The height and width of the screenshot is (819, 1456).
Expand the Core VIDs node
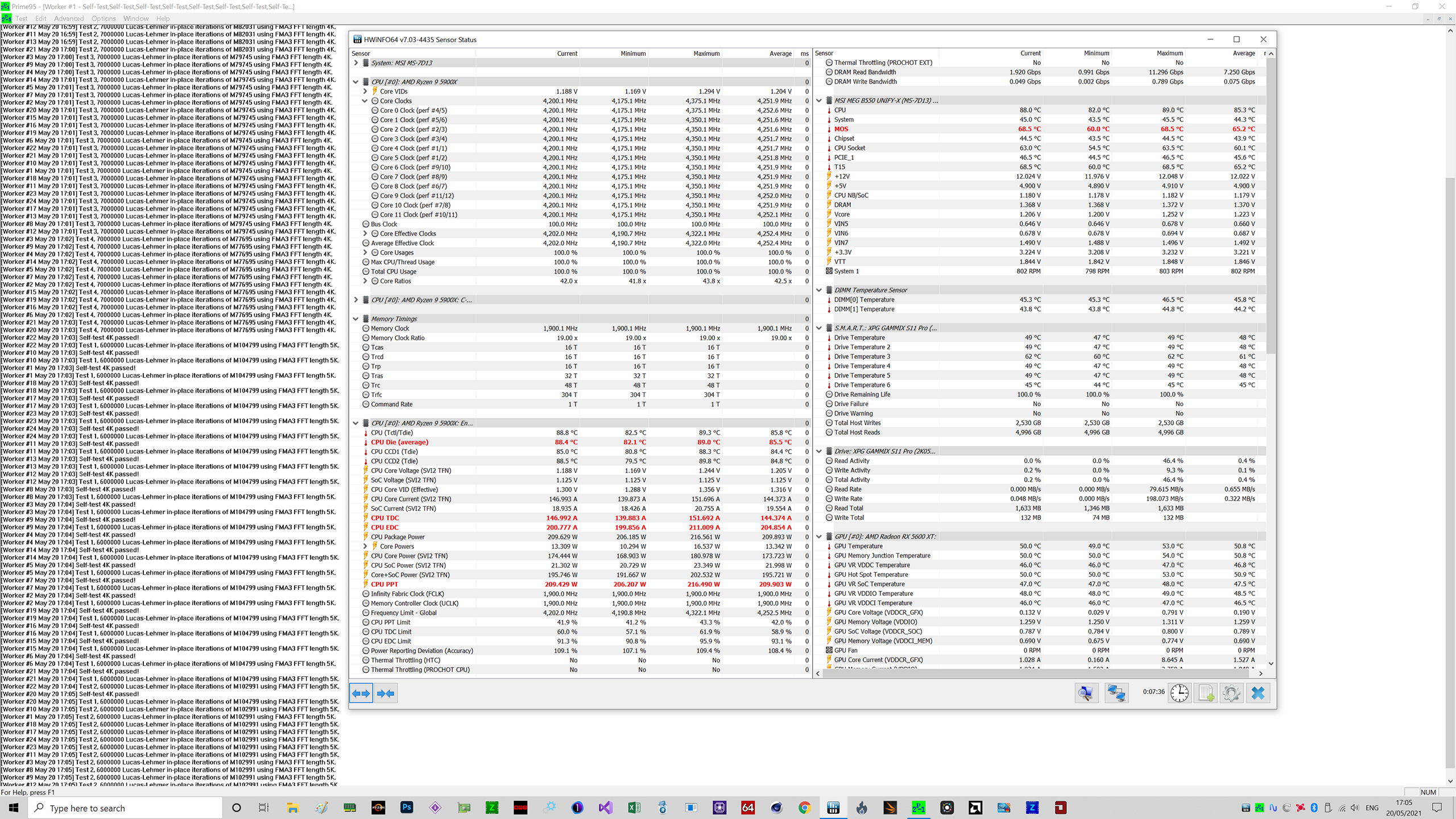coord(365,91)
